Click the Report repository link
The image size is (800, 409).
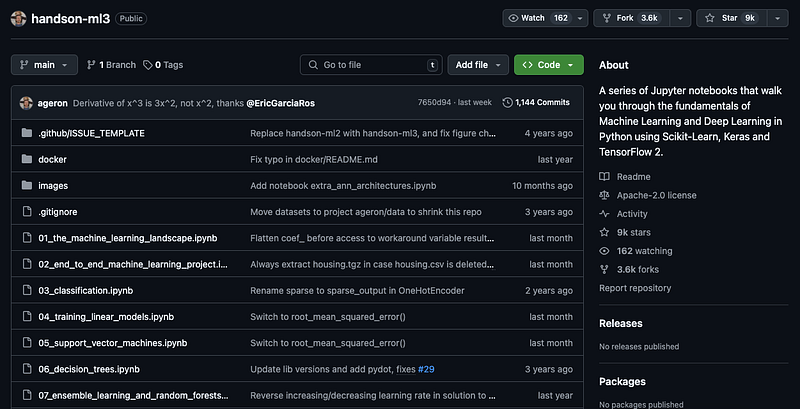[635, 288]
